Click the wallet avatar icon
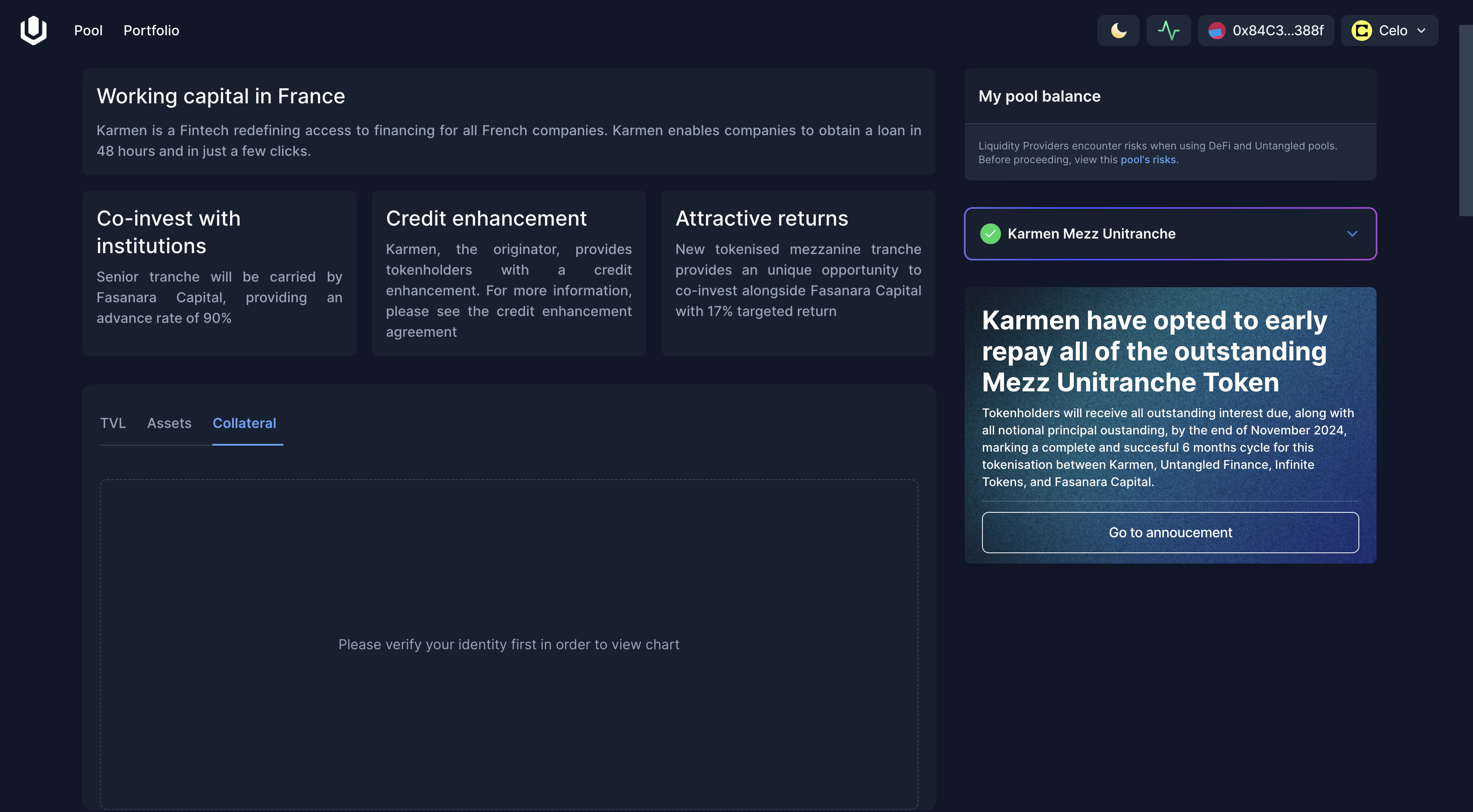The image size is (1473, 812). (1216, 30)
